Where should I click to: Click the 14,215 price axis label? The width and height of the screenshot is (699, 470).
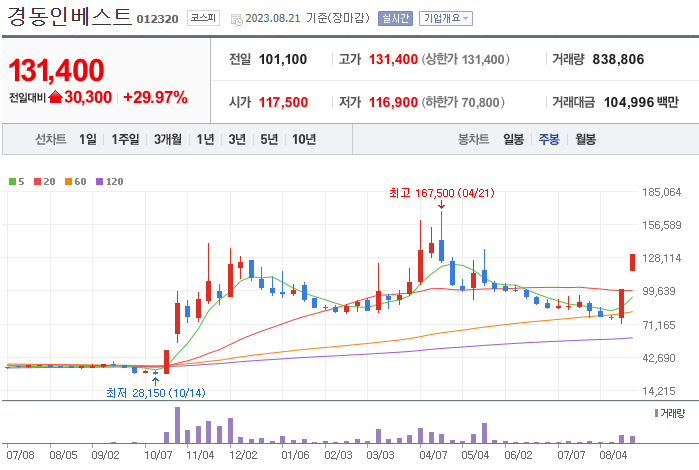[659, 391]
